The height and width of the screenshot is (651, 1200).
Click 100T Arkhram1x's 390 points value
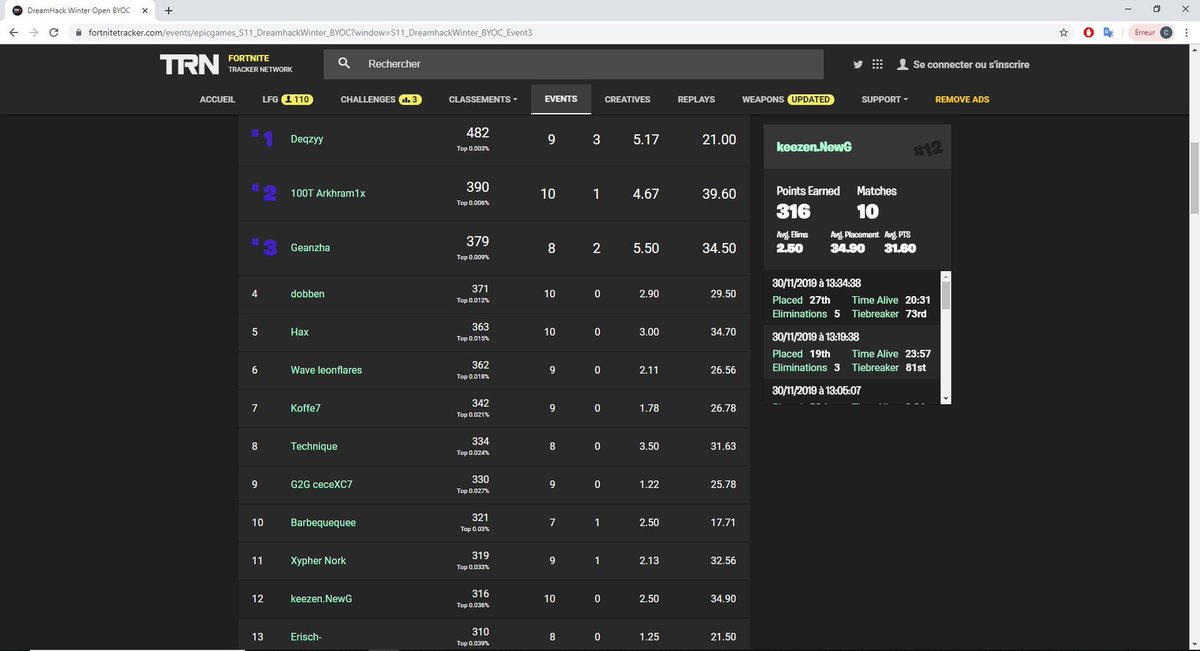pos(478,187)
